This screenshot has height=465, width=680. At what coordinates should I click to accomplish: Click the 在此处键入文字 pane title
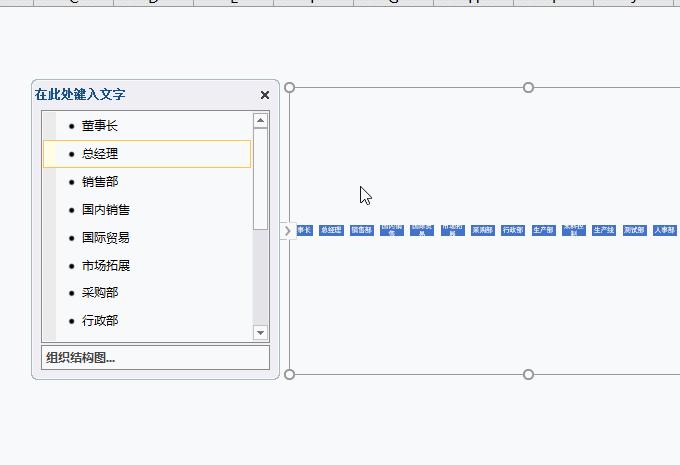click(80, 95)
